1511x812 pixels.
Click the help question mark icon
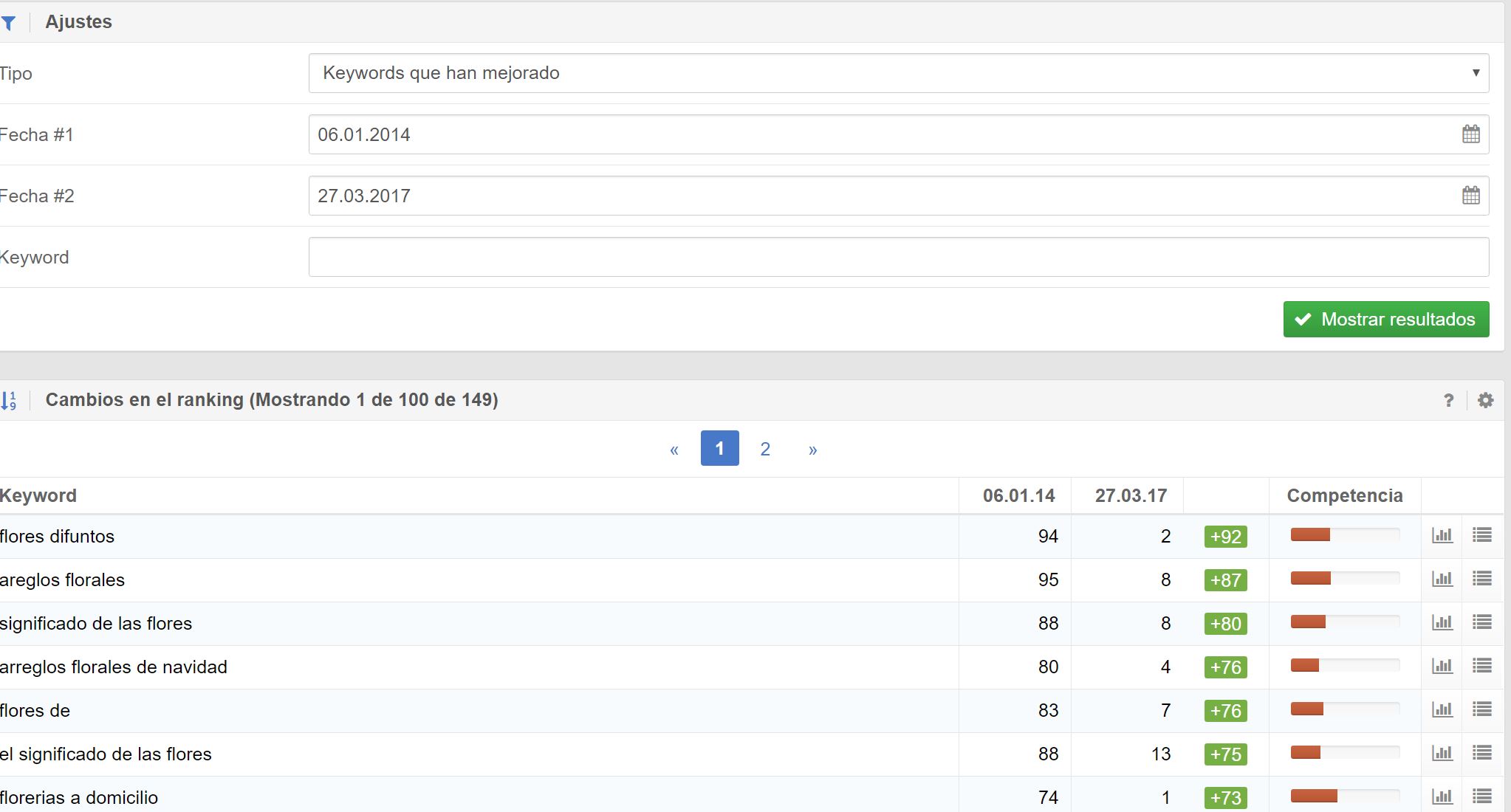(x=1448, y=400)
